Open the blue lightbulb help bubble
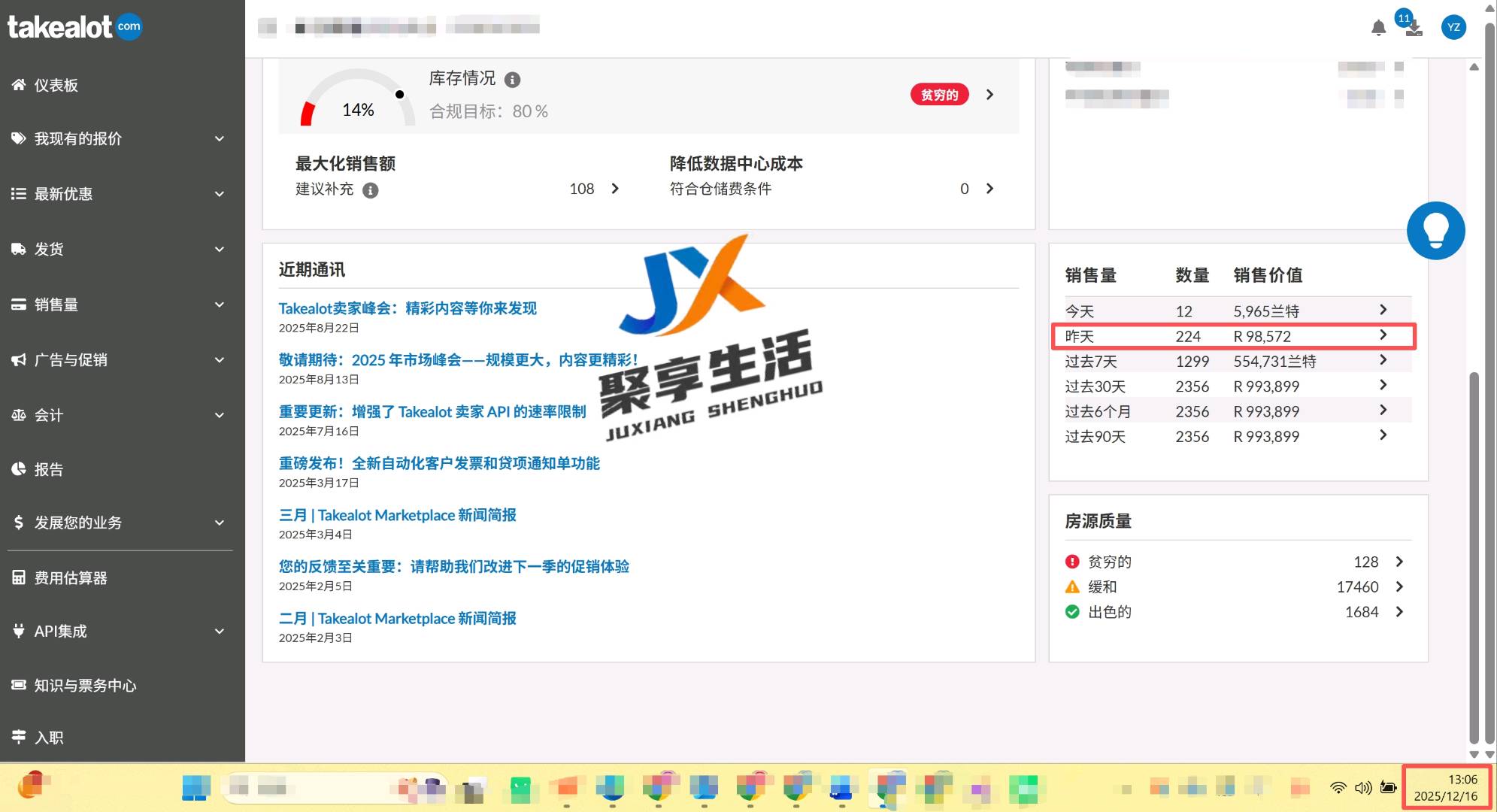This screenshot has width=1497, height=812. (x=1437, y=230)
